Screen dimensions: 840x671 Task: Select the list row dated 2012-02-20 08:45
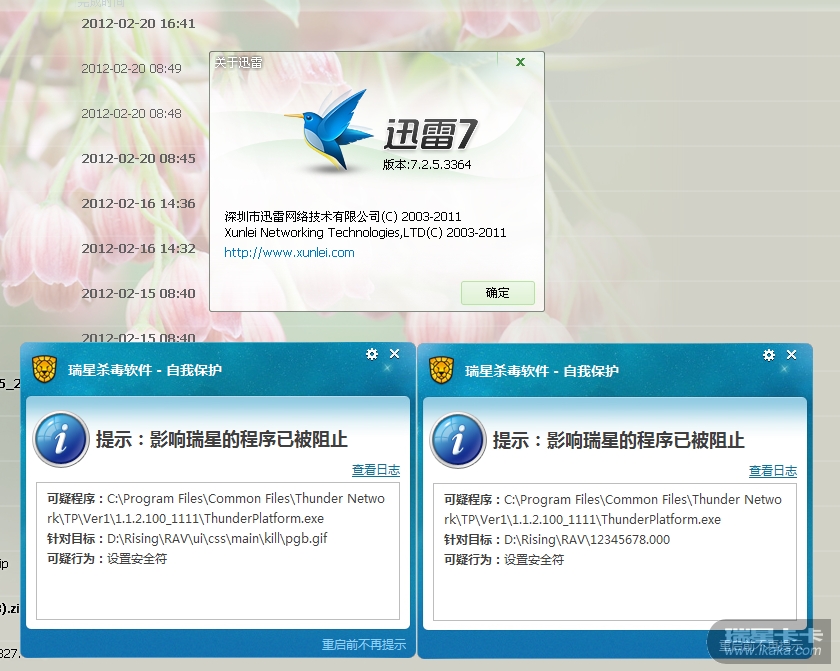(x=138, y=159)
